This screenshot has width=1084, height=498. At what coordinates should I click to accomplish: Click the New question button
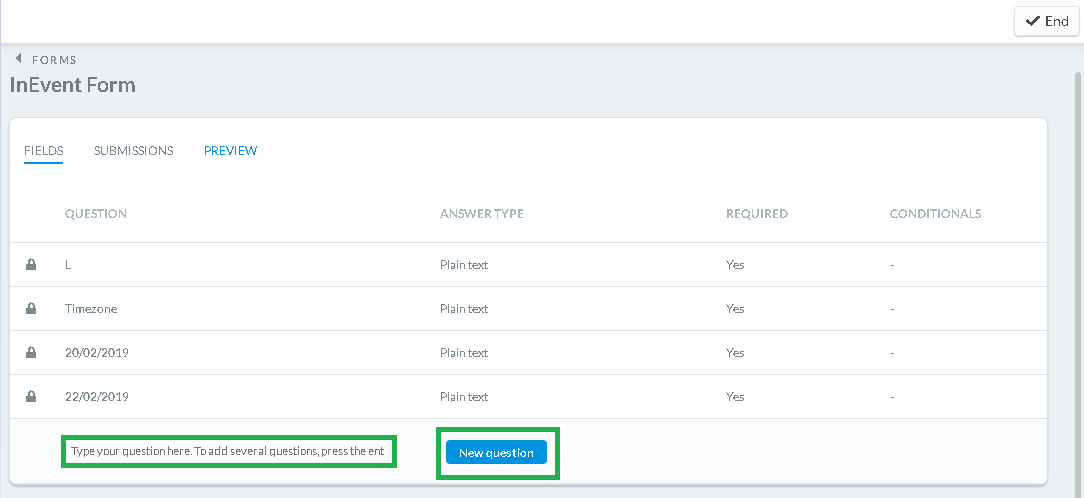496,452
